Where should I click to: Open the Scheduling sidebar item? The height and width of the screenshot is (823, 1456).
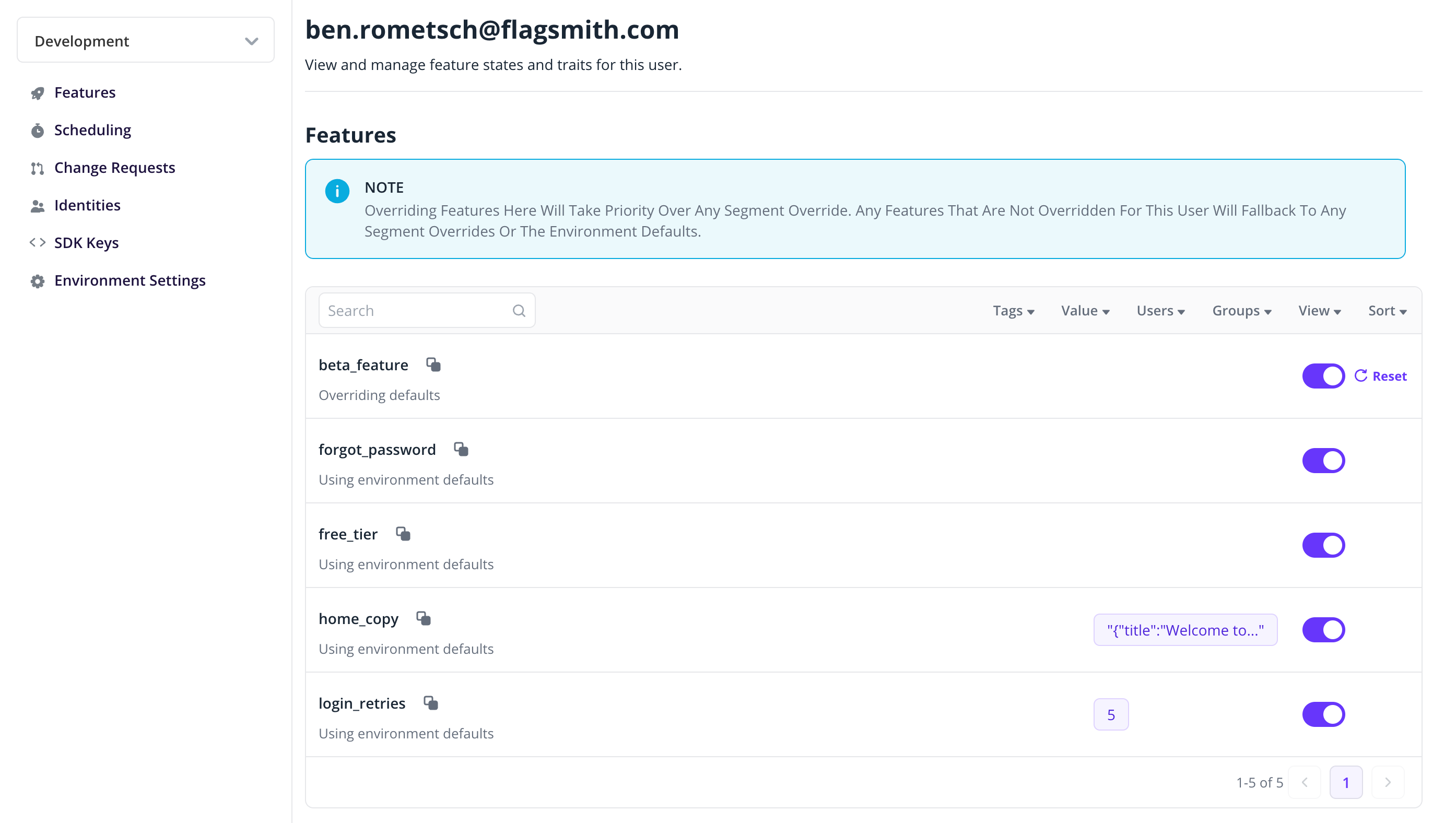coord(92,130)
